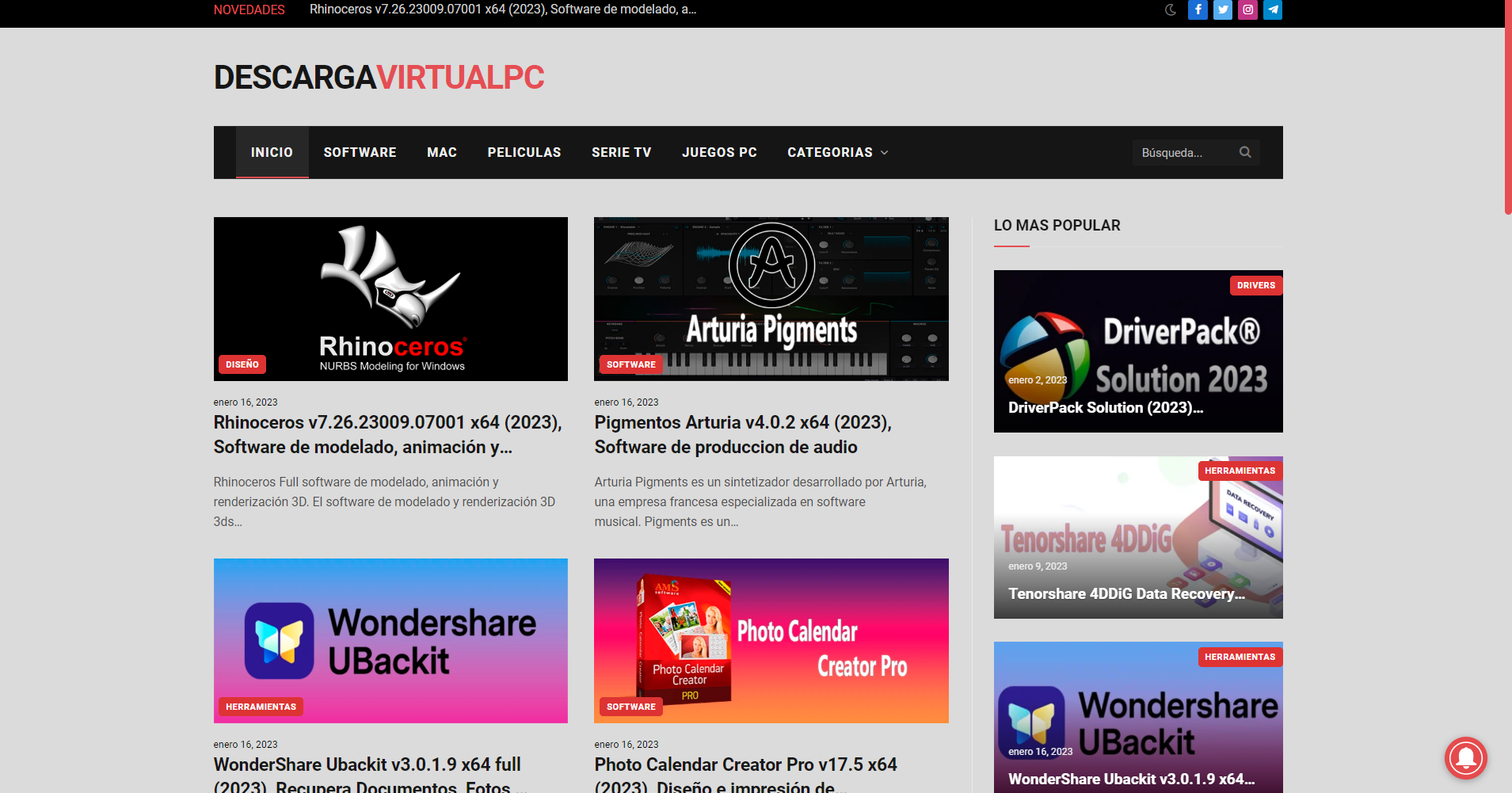Open the Arturia Pigments article thumbnail
1512x793 pixels.
click(x=771, y=299)
